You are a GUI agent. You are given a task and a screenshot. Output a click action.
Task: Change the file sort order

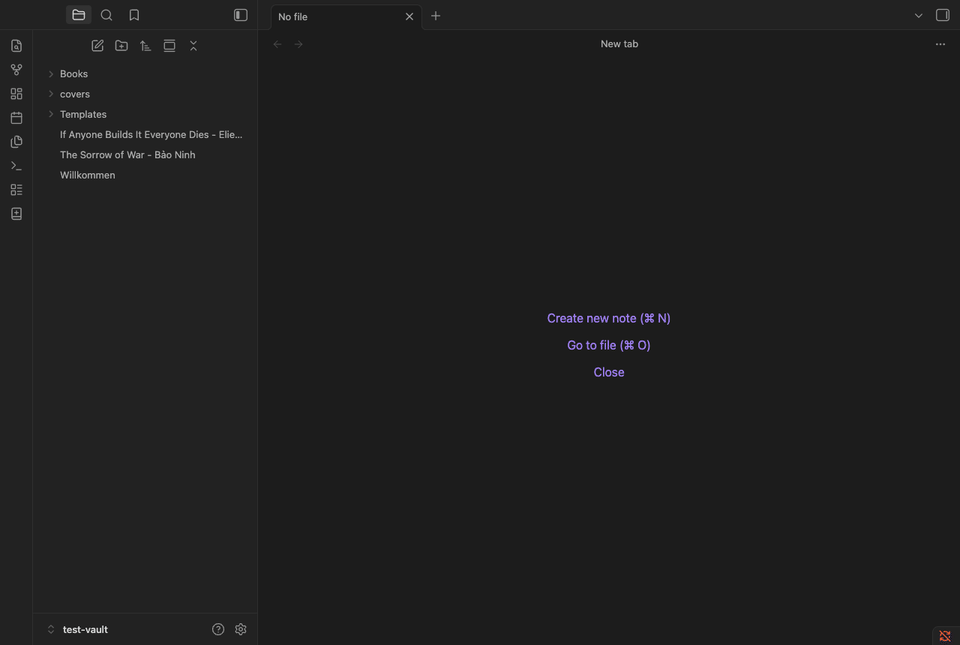click(145, 46)
